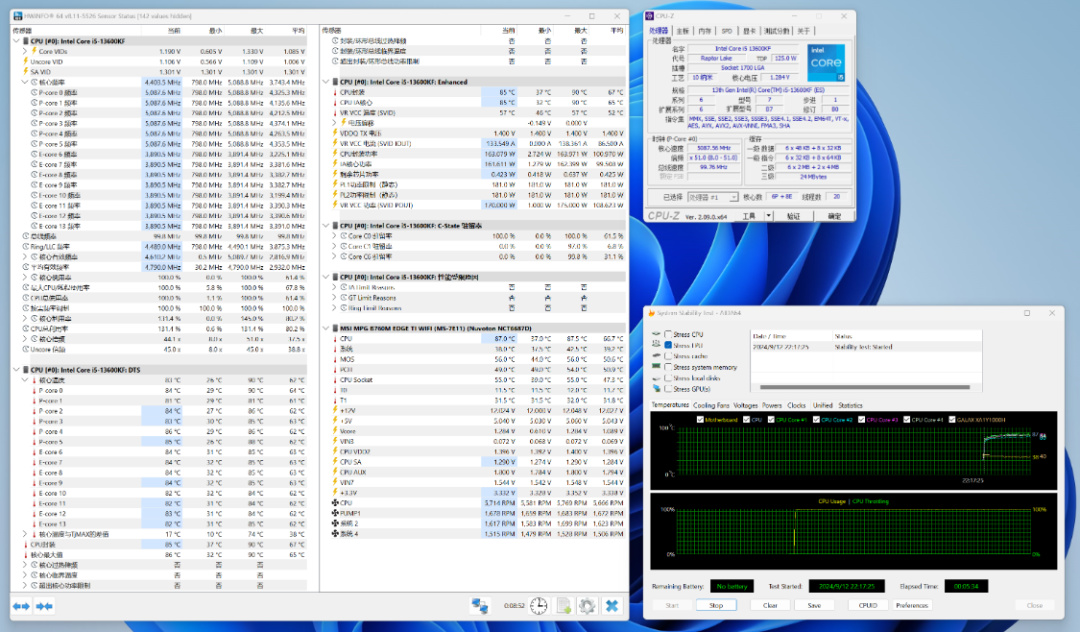This screenshot has width=1080, height=632.
Task: Click the Stop button in stability test
Action: click(715, 605)
